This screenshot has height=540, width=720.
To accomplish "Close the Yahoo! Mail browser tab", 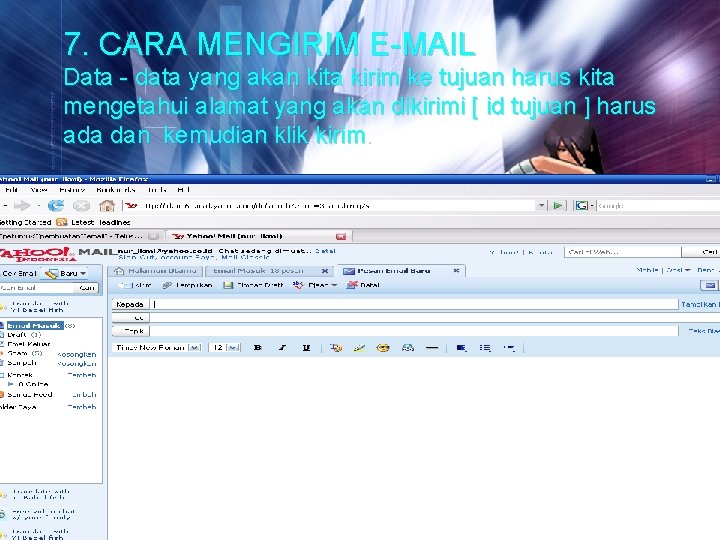I will [x=341, y=236].
